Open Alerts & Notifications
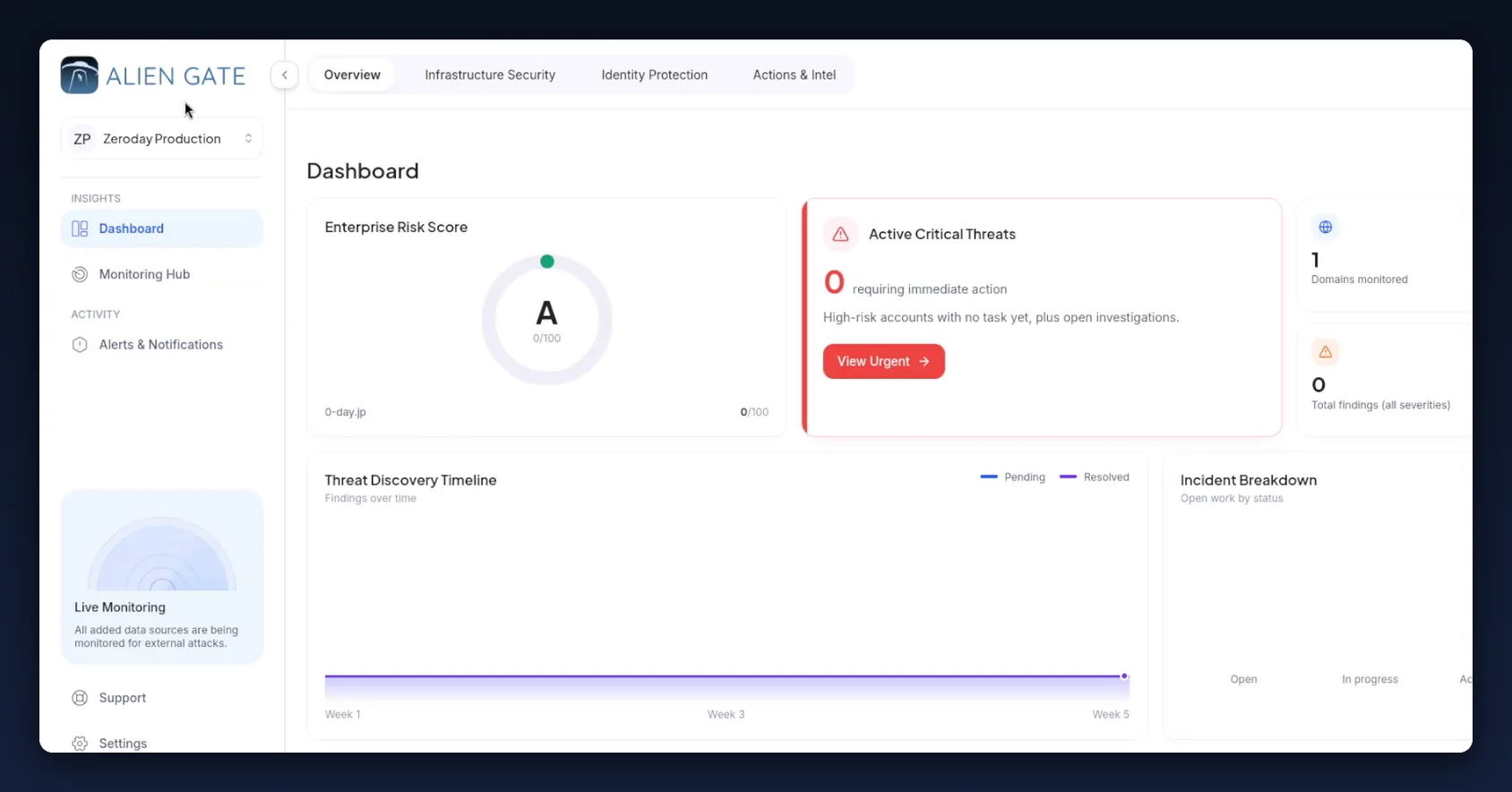 tap(162, 345)
